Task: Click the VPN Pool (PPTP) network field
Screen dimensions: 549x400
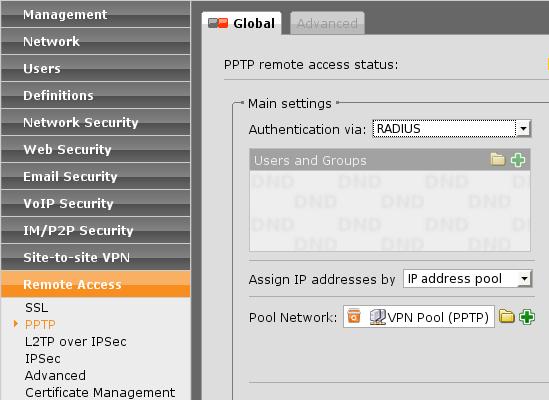Action: pos(419,317)
